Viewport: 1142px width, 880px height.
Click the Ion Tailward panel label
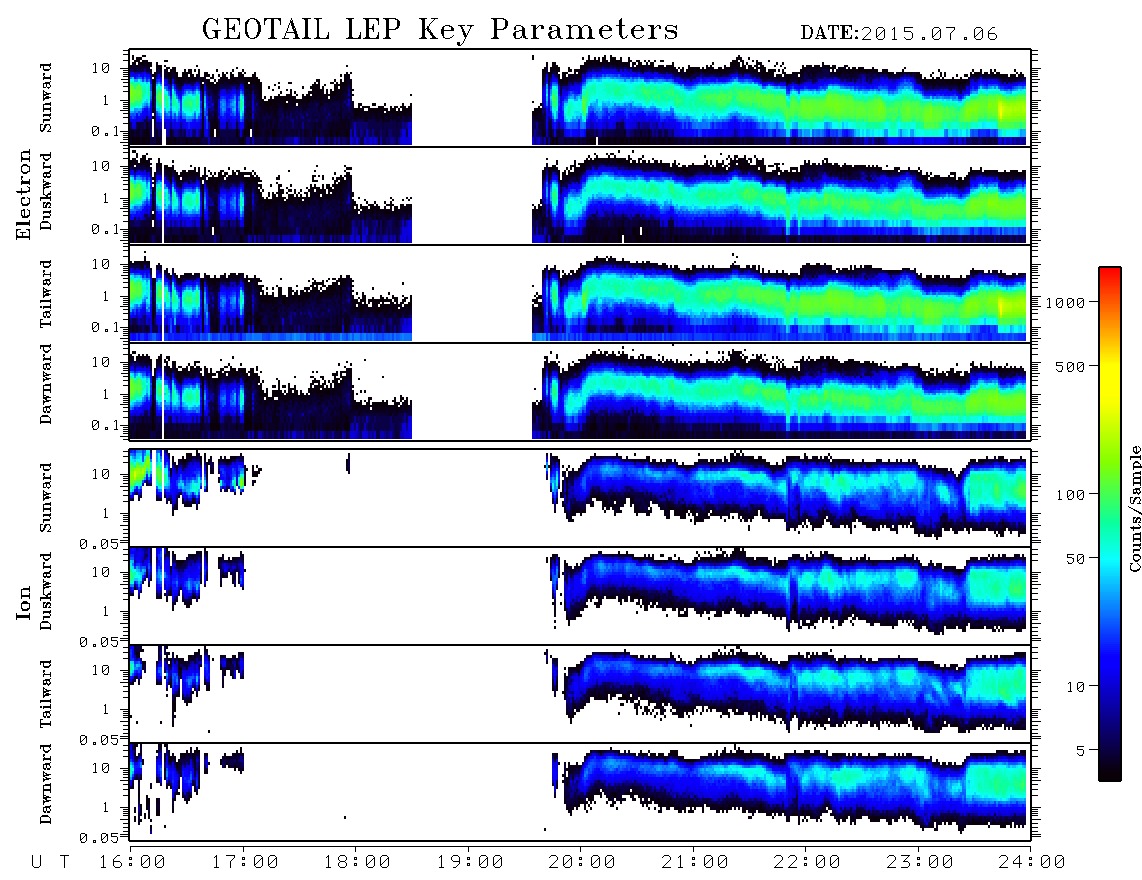click(46, 694)
